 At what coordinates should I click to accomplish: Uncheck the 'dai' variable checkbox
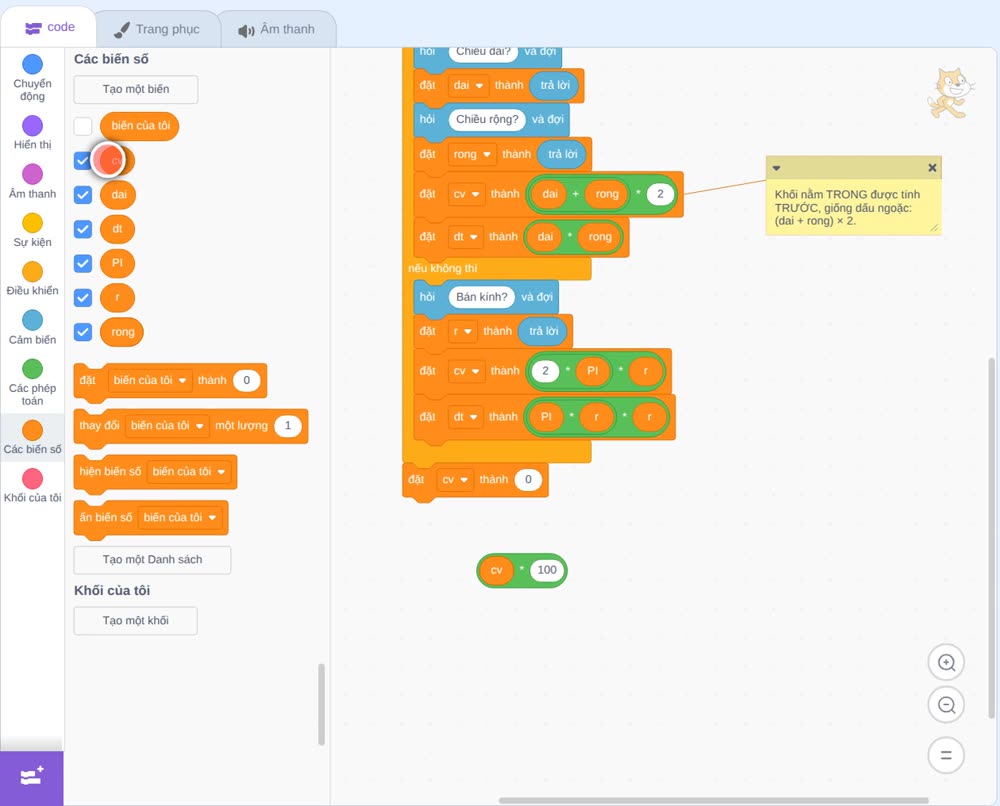point(83,194)
